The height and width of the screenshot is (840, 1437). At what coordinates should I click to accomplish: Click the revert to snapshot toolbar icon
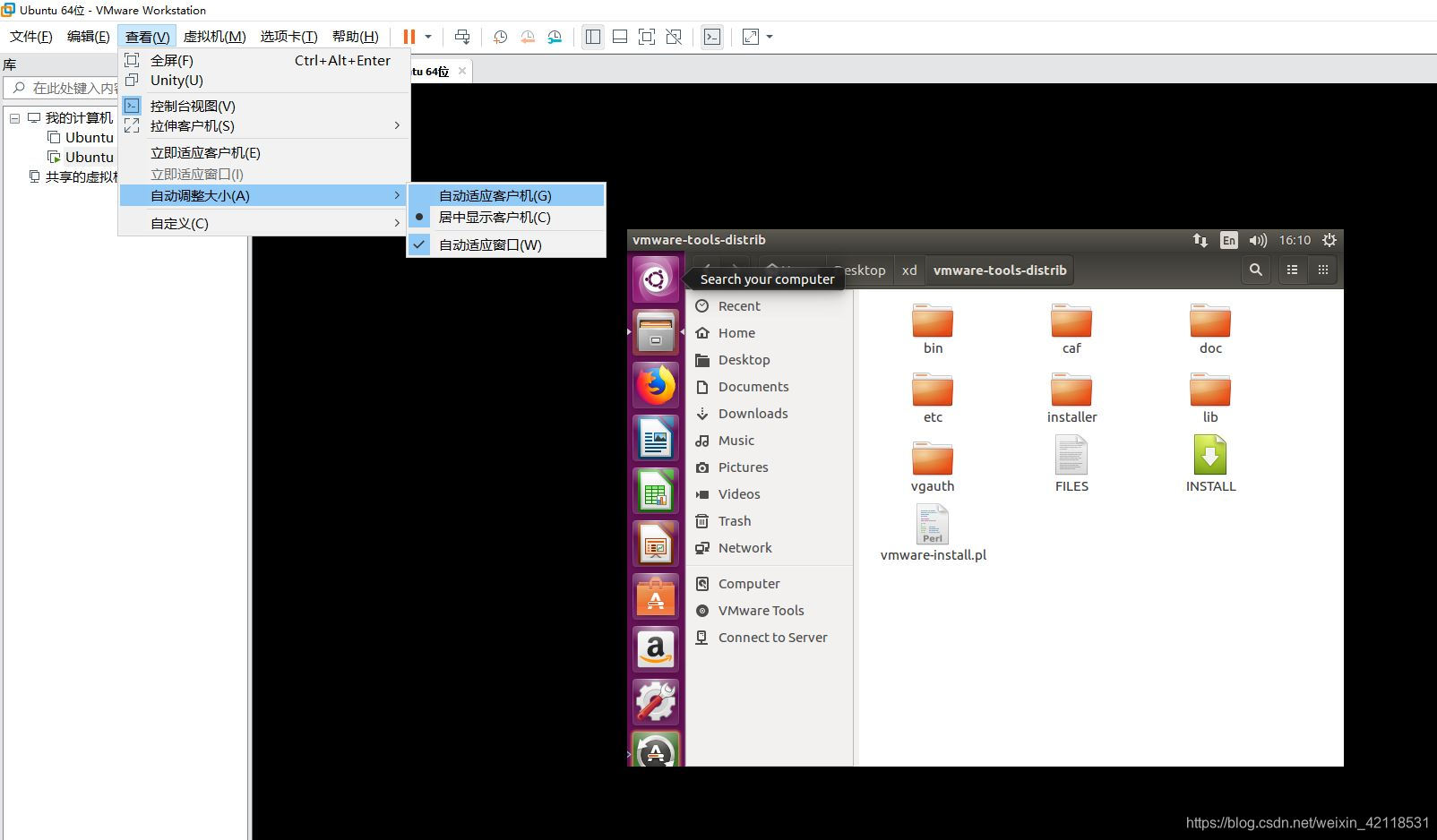pyautogui.click(x=528, y=37)
